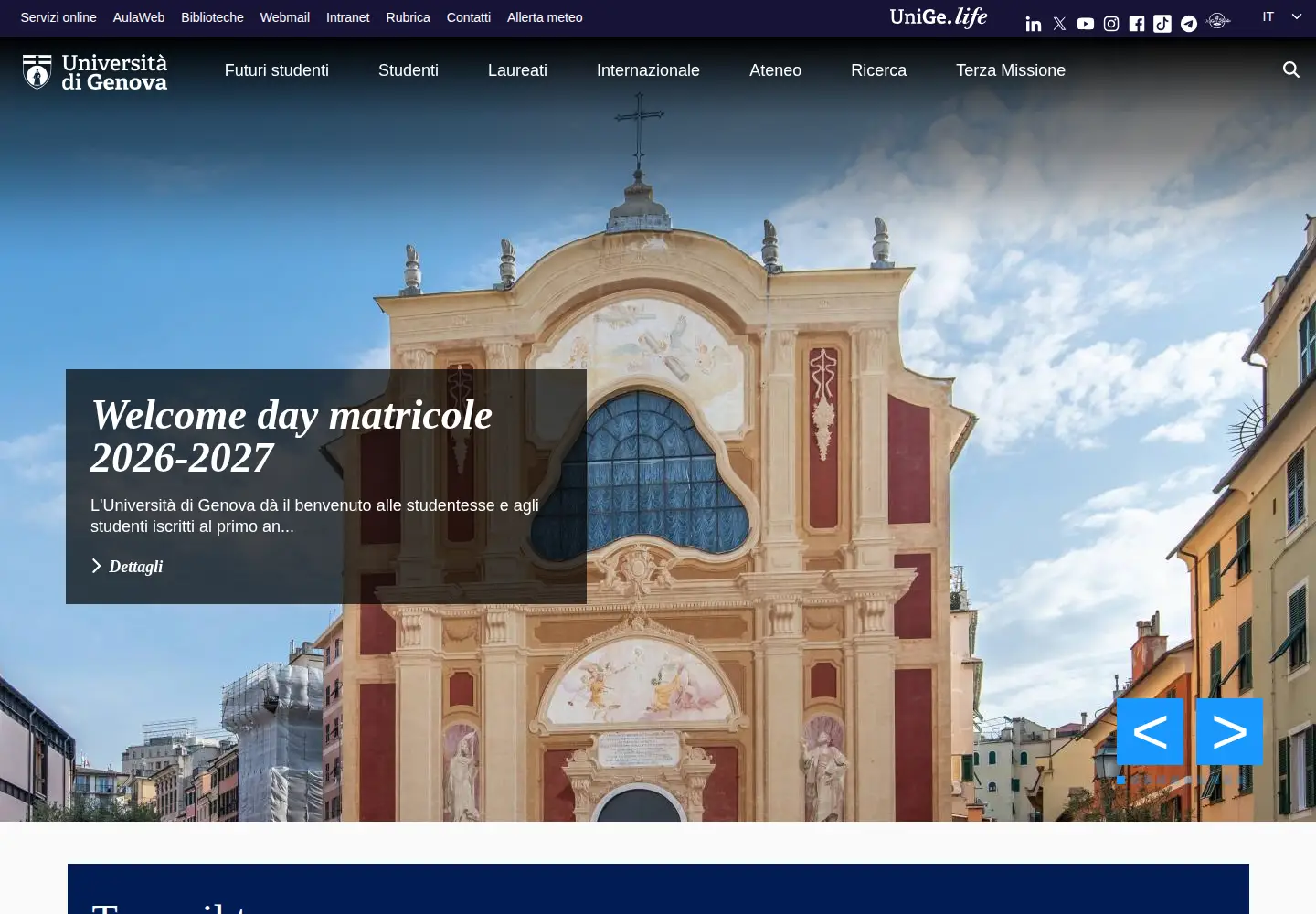
Task: Open the Biblioteche link
Action: pos(212,17)
